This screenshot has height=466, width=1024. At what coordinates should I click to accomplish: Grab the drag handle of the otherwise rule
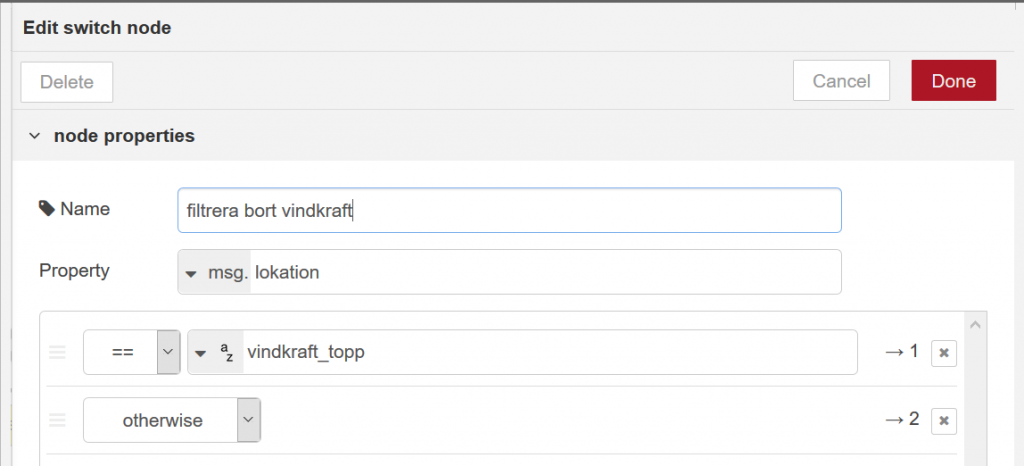pyautogui.click(x=57, y=420)
